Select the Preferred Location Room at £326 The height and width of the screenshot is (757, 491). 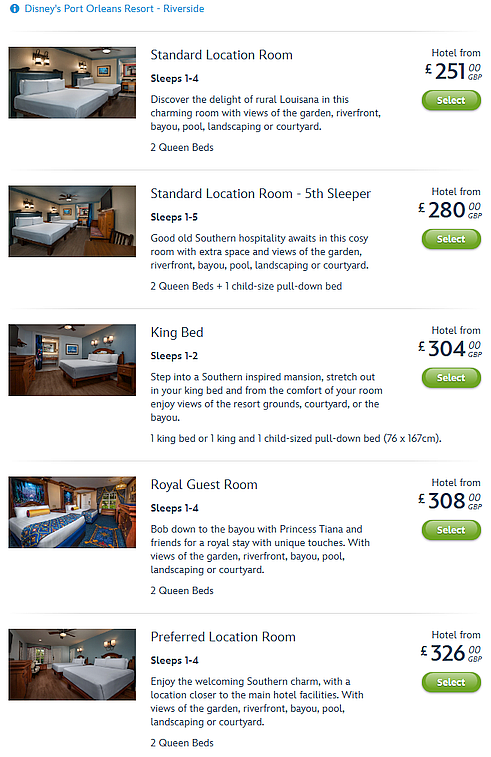click(x=451, y=682)
